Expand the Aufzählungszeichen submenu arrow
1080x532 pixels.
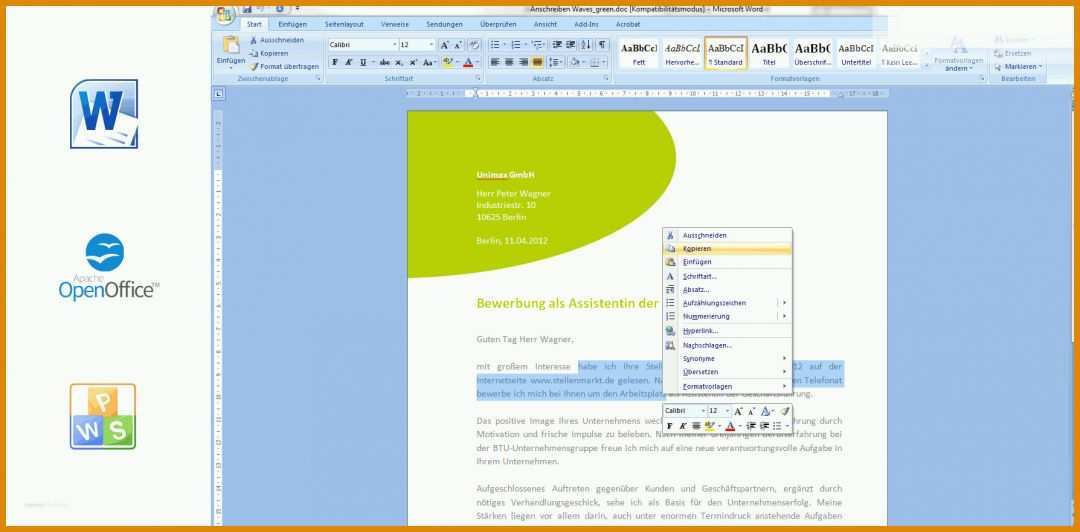[x=784, y=303]
